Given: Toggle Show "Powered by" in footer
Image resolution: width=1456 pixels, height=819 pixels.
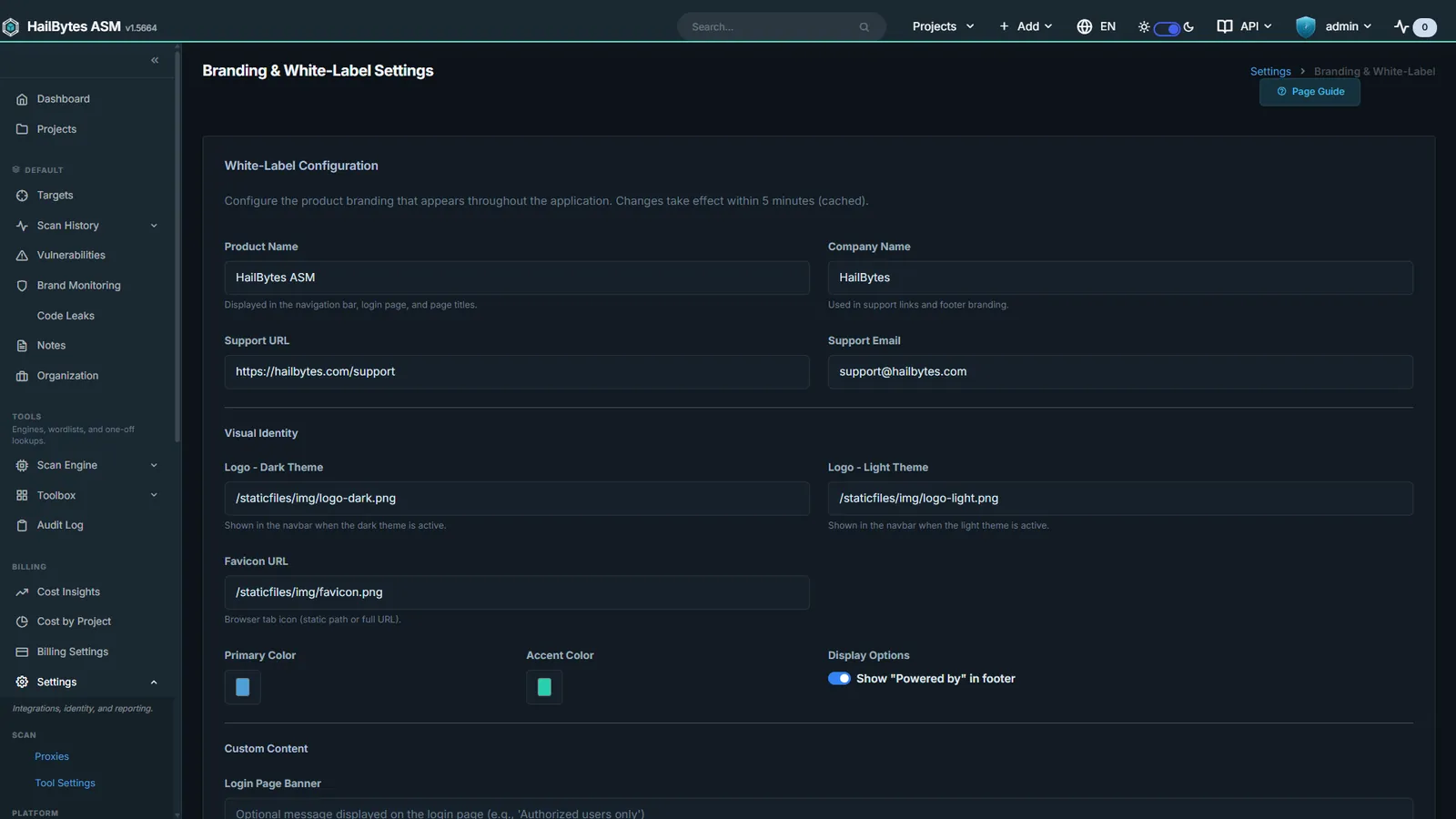Looking at the screenshot, I should [x=839, y=679].
